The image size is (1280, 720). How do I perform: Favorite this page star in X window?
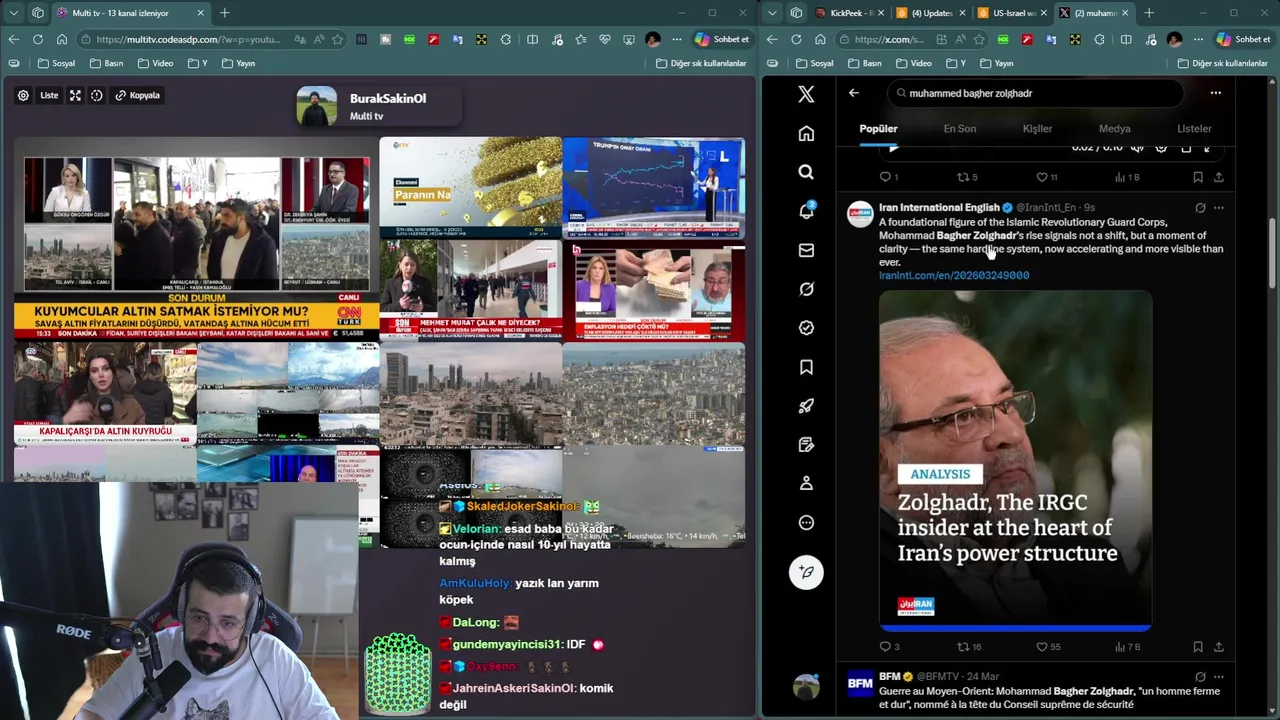(x=979, y=39)
